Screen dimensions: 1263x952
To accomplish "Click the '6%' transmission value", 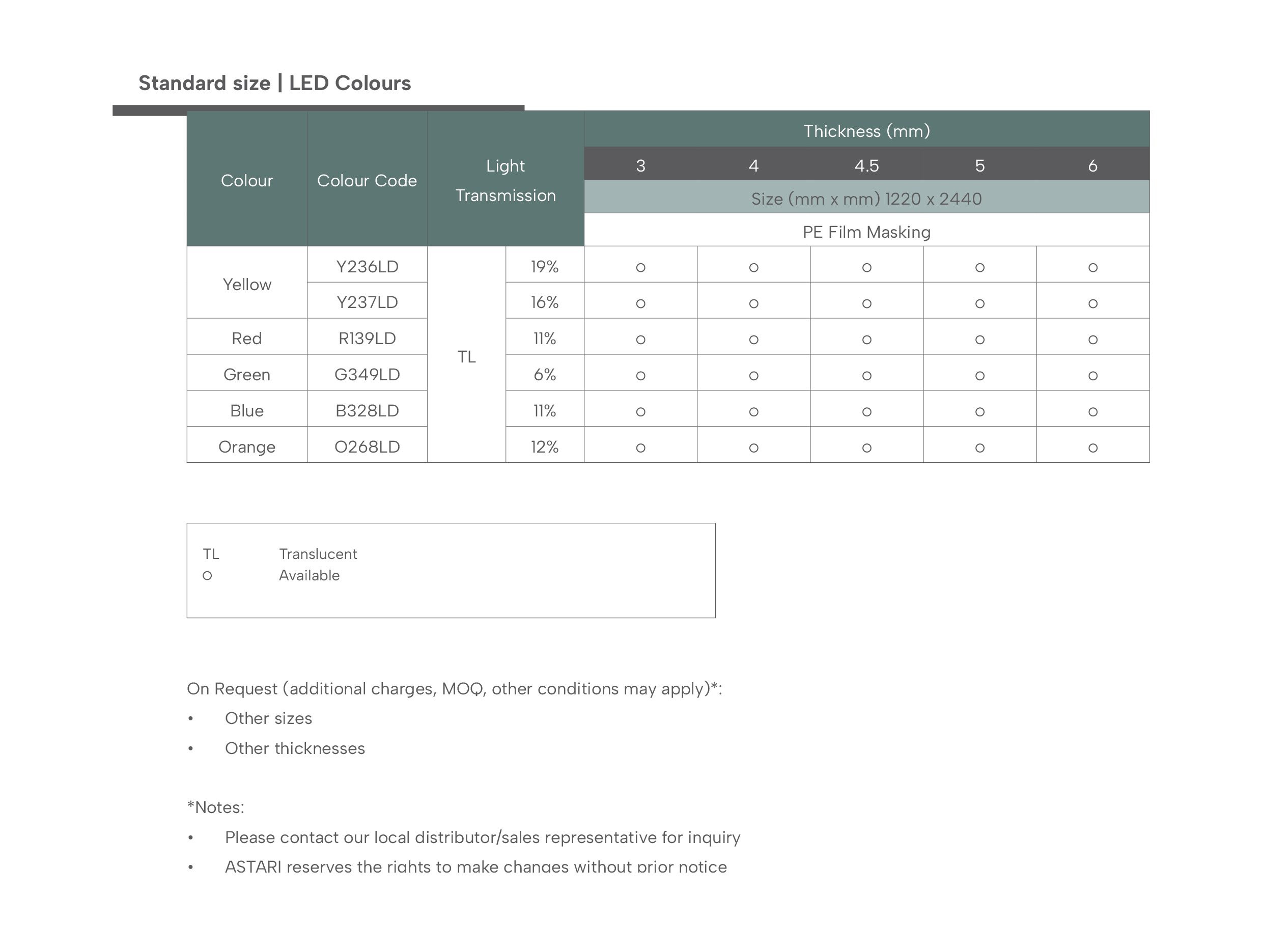I will pos(545,374).
